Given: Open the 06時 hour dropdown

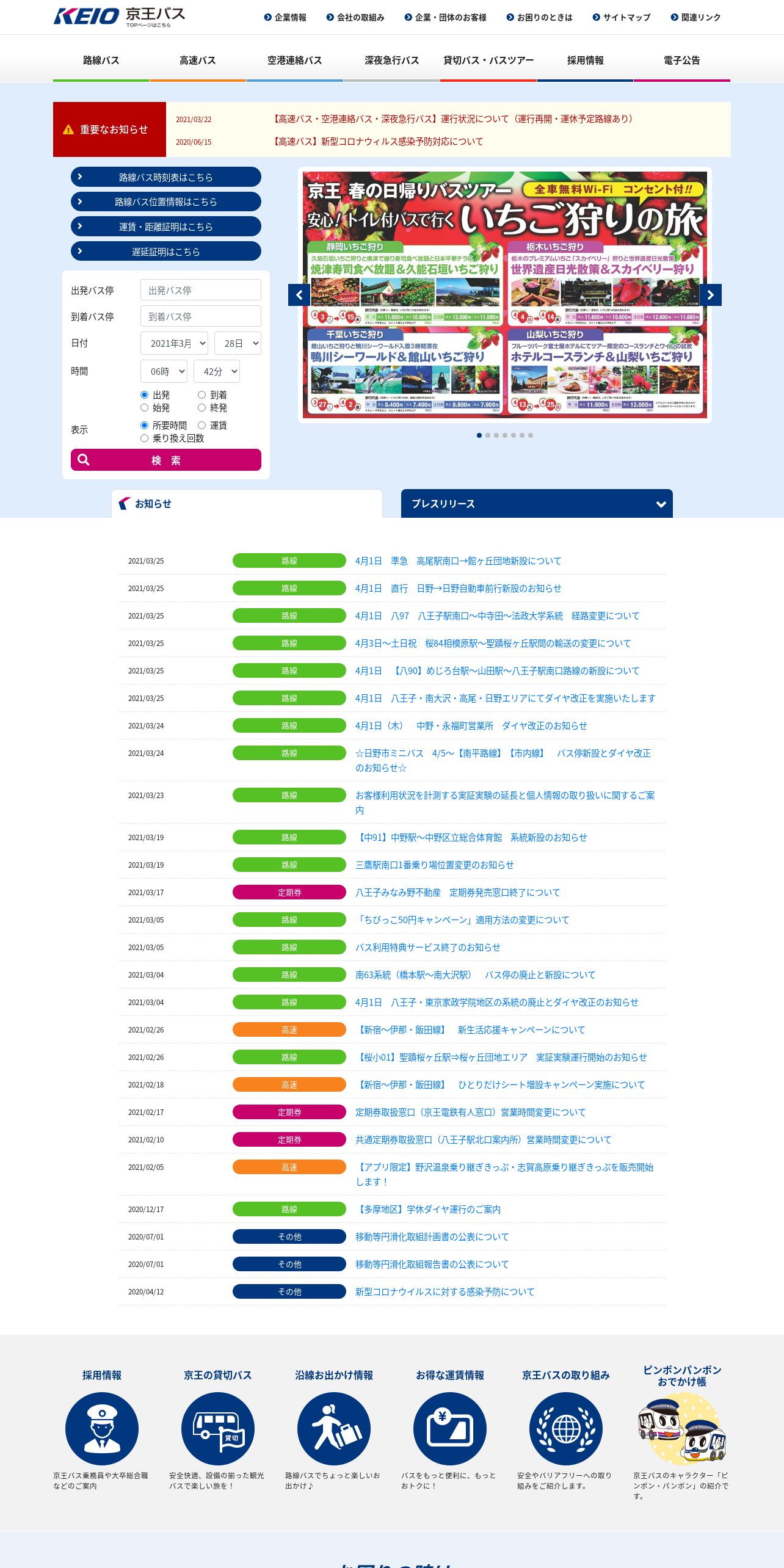Looking at the screenshot, I should pos(164,371).
